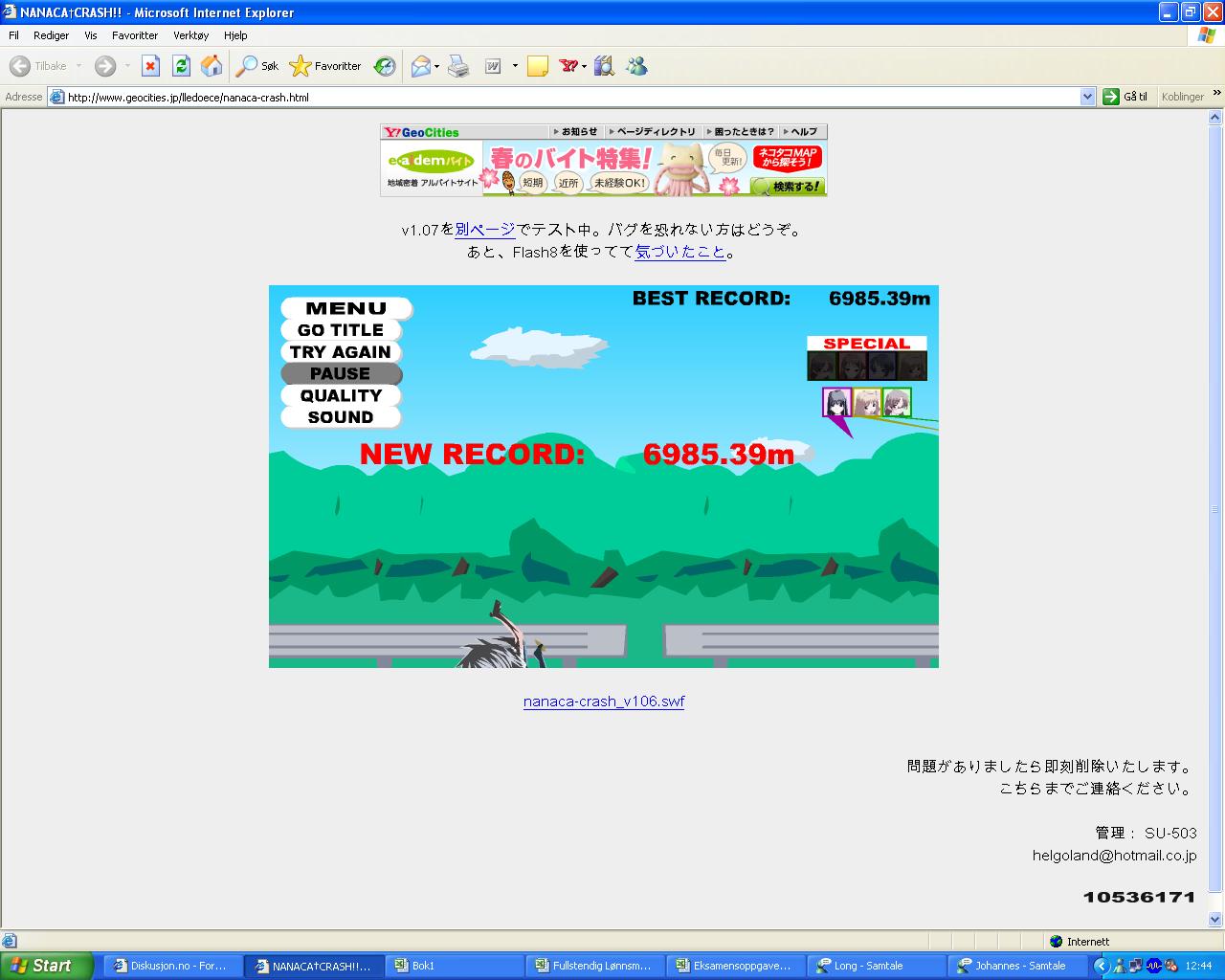
Task: Open the Vis menu
Action: pyautogui.click(x=91, y=35)
